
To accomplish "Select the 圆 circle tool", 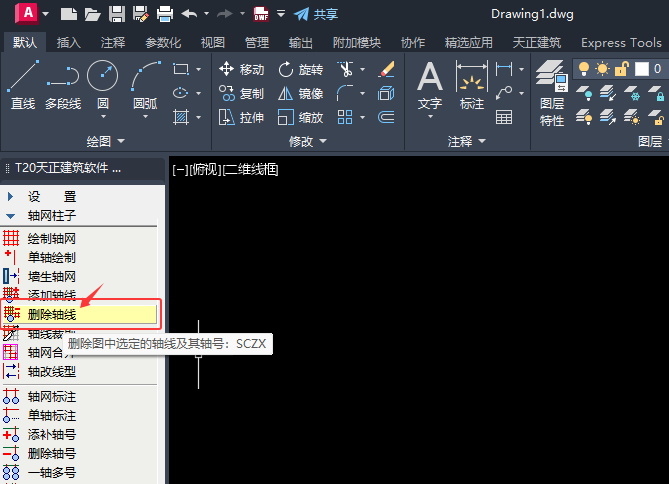I will click(x=102, y=83).
